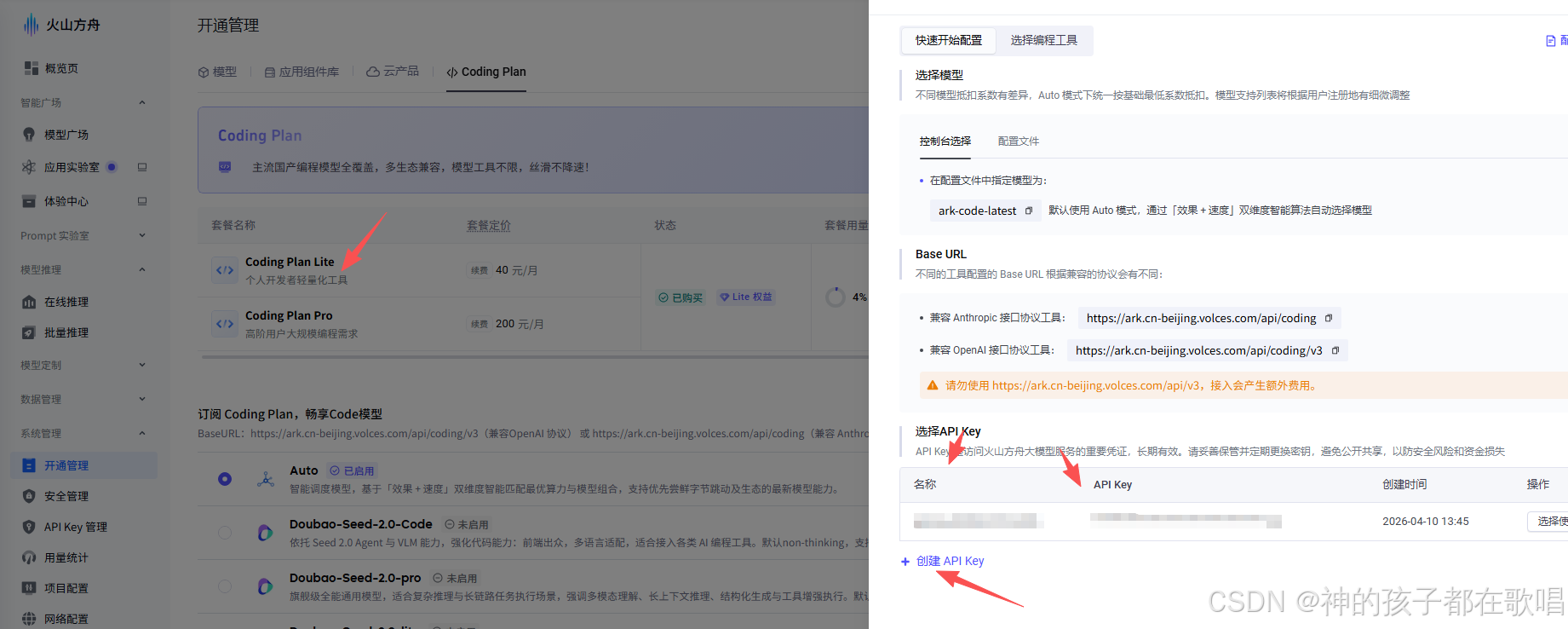The image size is (1568, 629).
Task: Click the Lite 权益 badge
Action: [x=746, y=297]
